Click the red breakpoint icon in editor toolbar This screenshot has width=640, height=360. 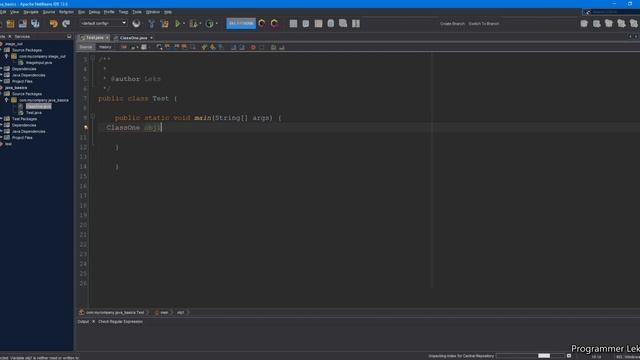(x=253, y=47)
